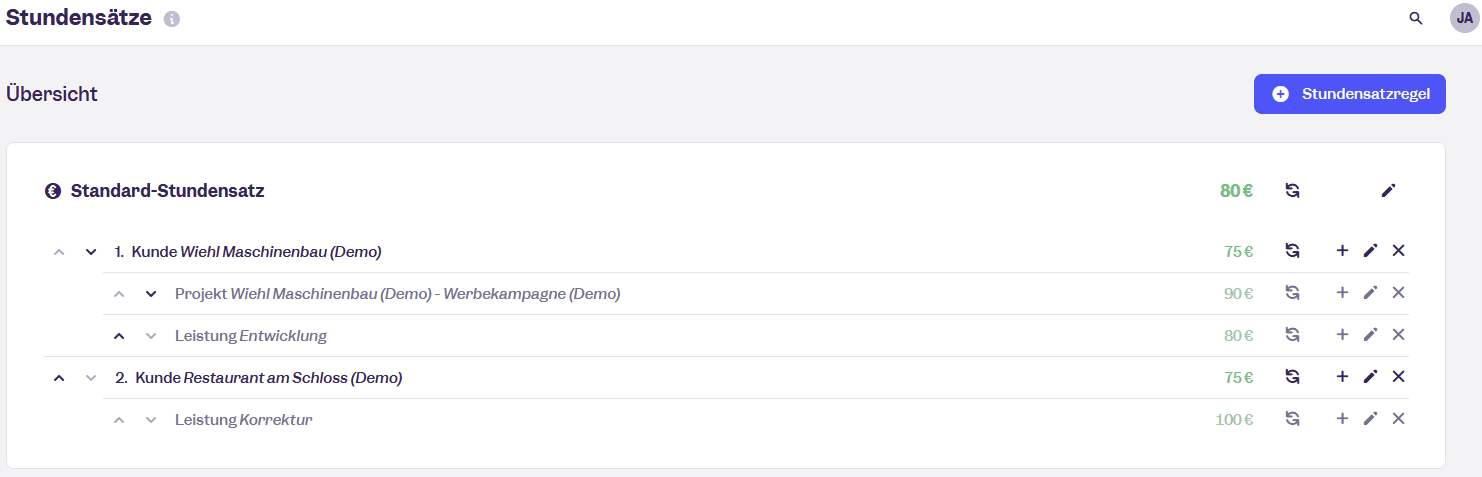The height and width of the screenshot is (477, 1482).
Task: Click the refresh icon for Leistung Korrektur
Action: click(x=1292, y=419)
